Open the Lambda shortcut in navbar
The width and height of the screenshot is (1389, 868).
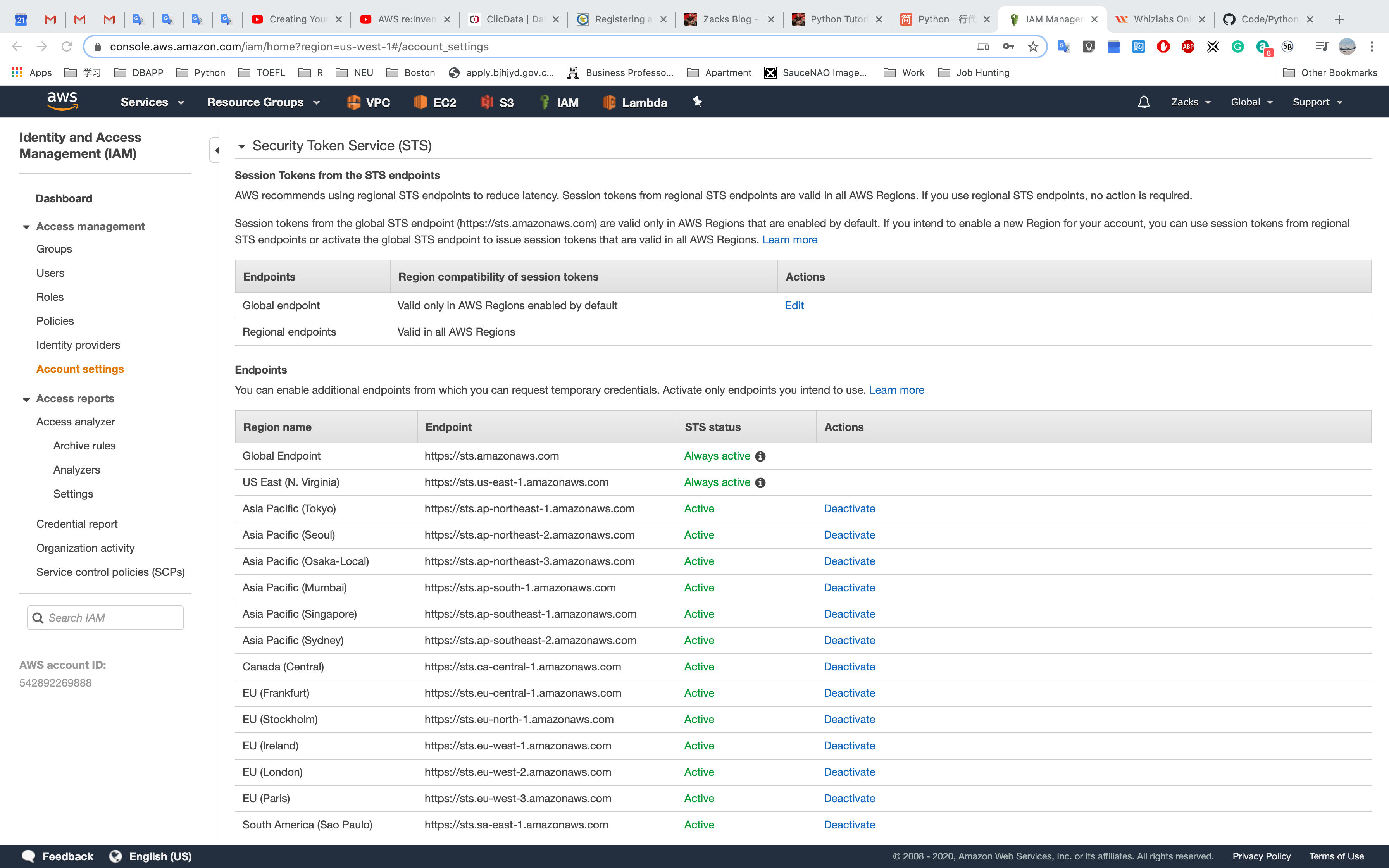(x=635, y=102)
